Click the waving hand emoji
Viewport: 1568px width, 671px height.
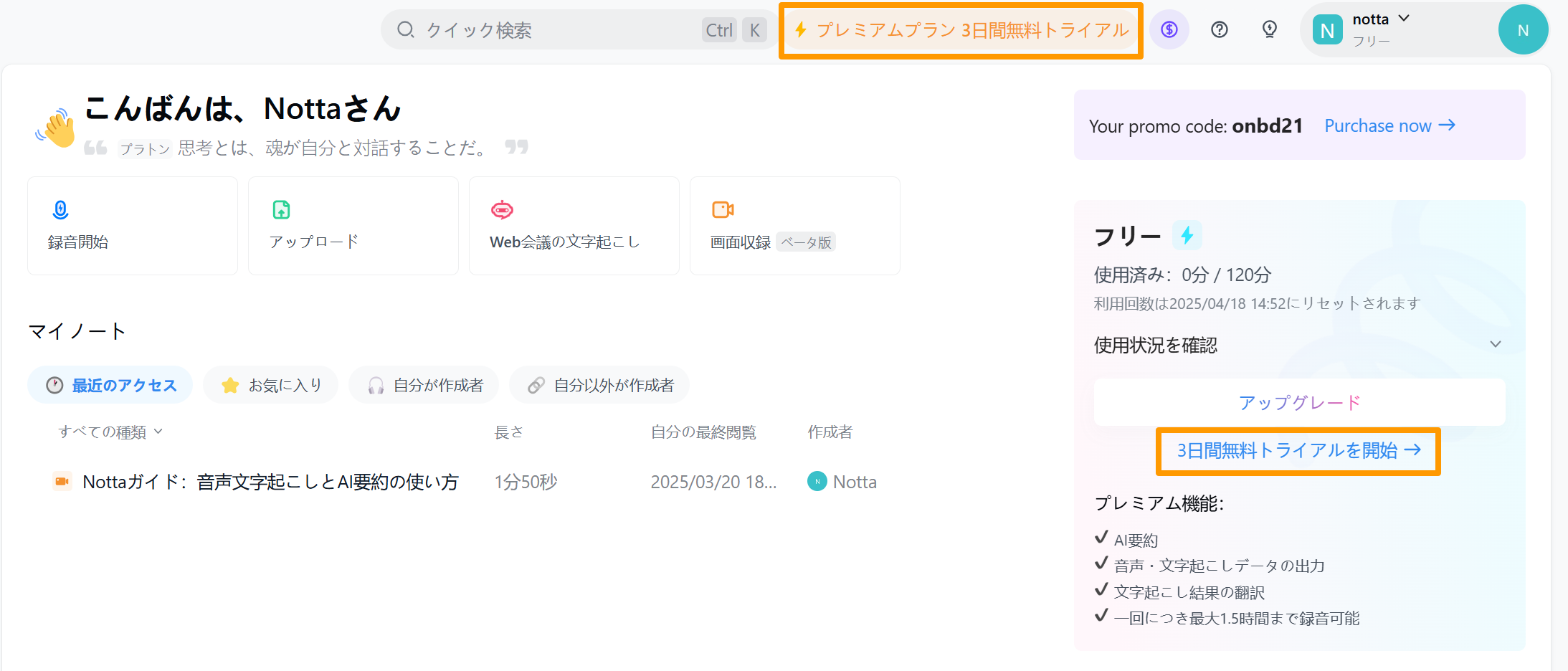57,128
